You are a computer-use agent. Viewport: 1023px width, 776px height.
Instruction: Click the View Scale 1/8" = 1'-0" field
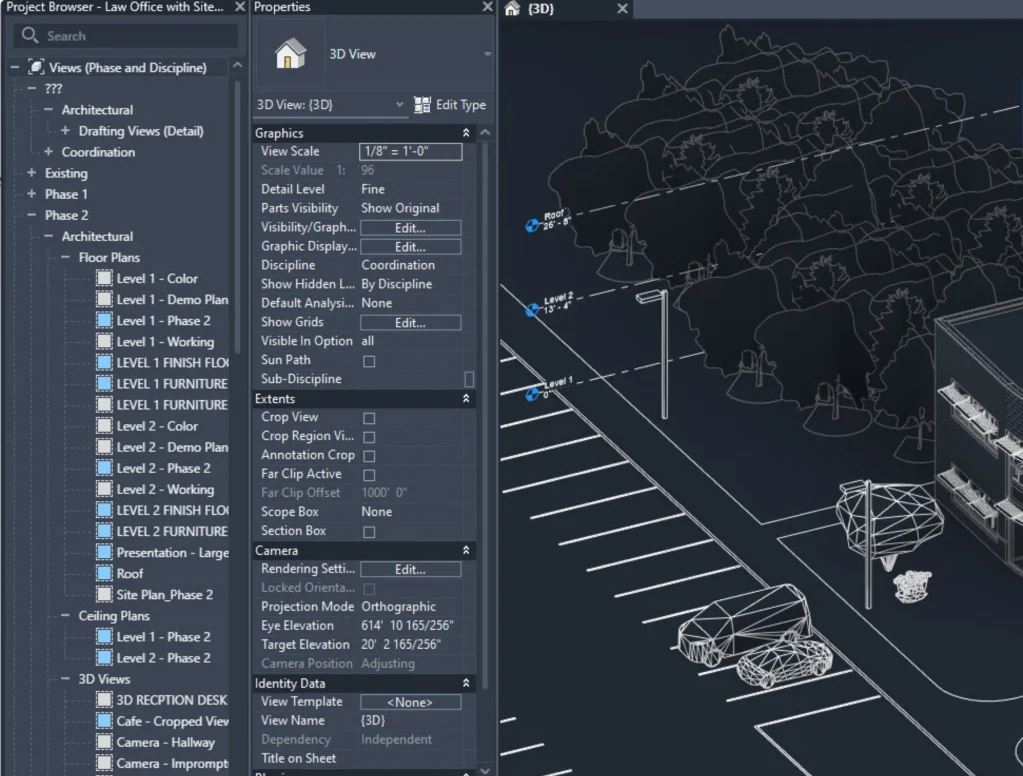click(410, 151)
